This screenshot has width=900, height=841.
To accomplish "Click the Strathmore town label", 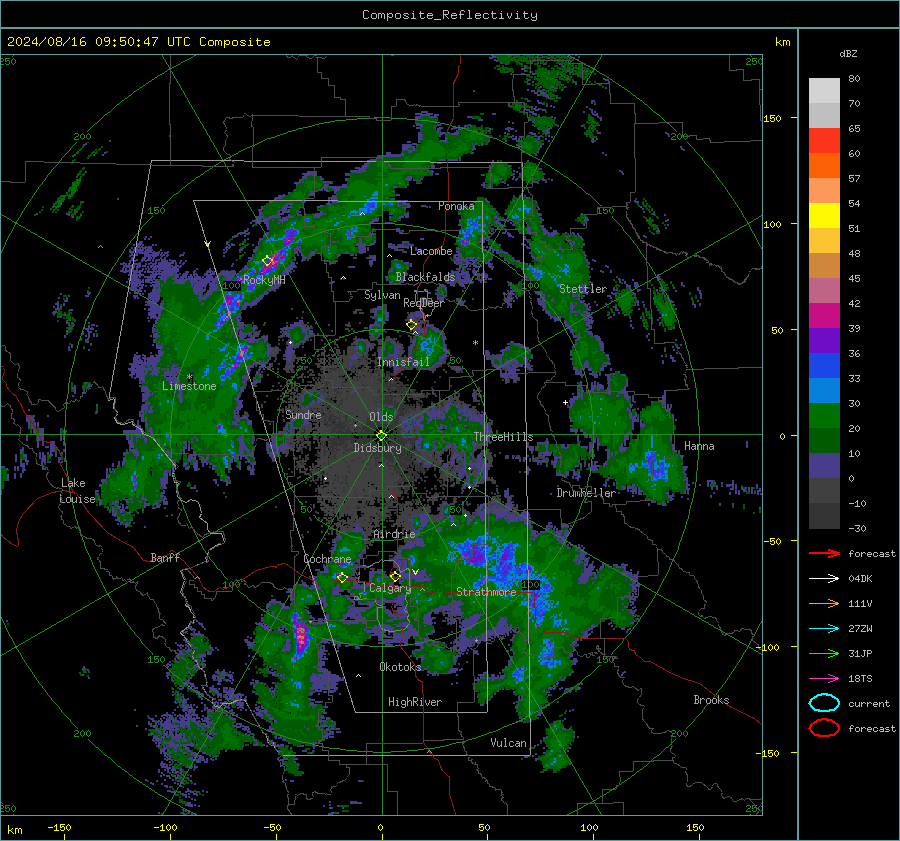I will [x=486, y=592].
